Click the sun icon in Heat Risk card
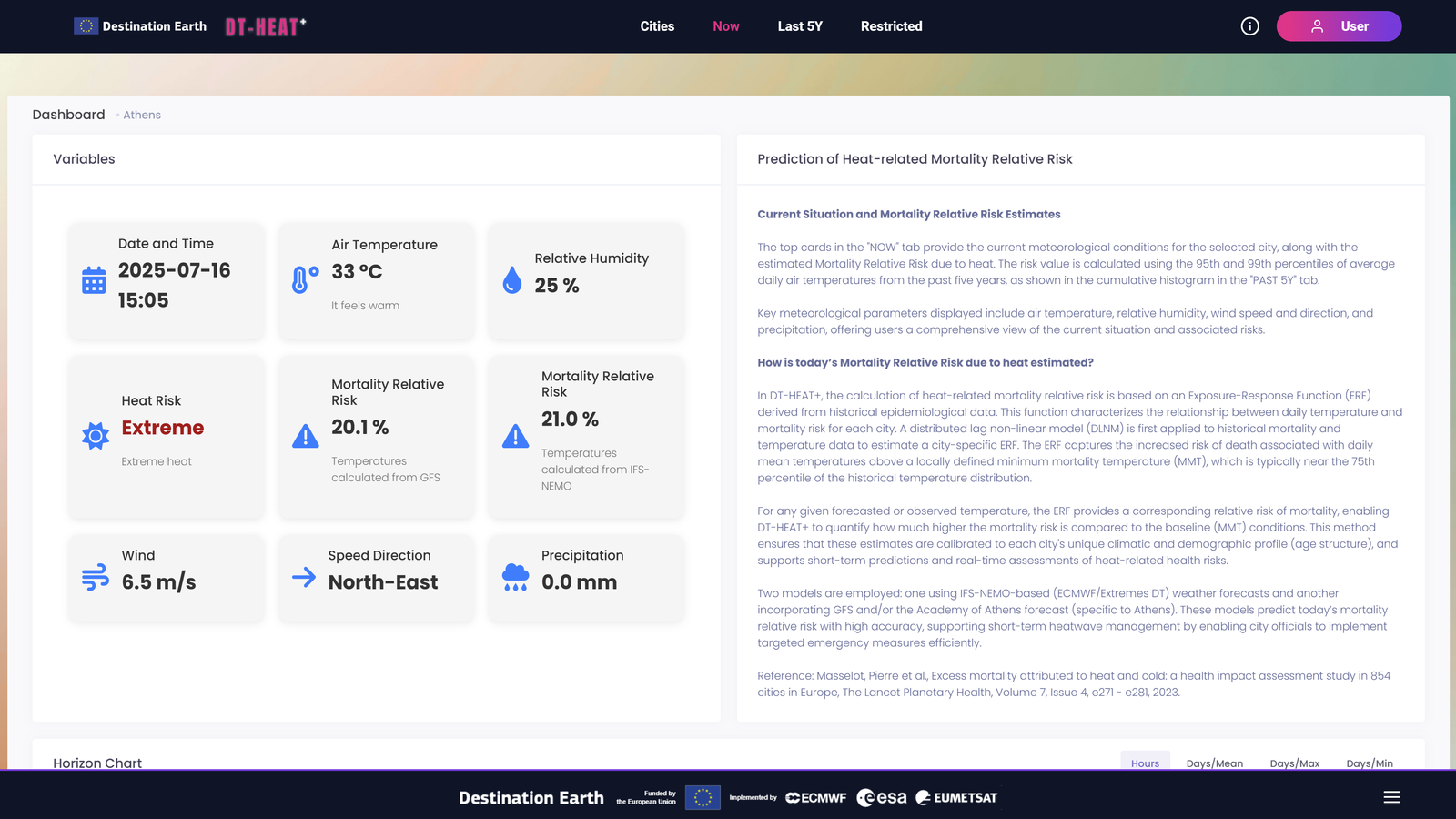Screen dimensions: 1456x819 click(x=96, y=436)
